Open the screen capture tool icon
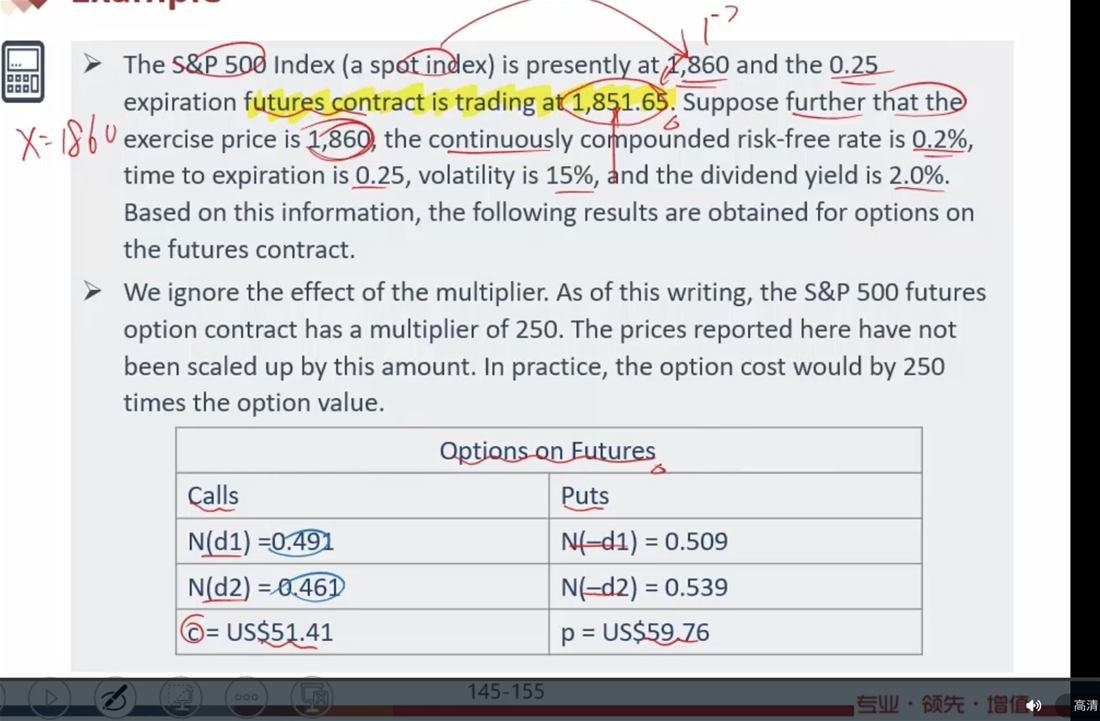Image resolution: width=1100 pixels, height=721 pixels. [x=180, y=698]
